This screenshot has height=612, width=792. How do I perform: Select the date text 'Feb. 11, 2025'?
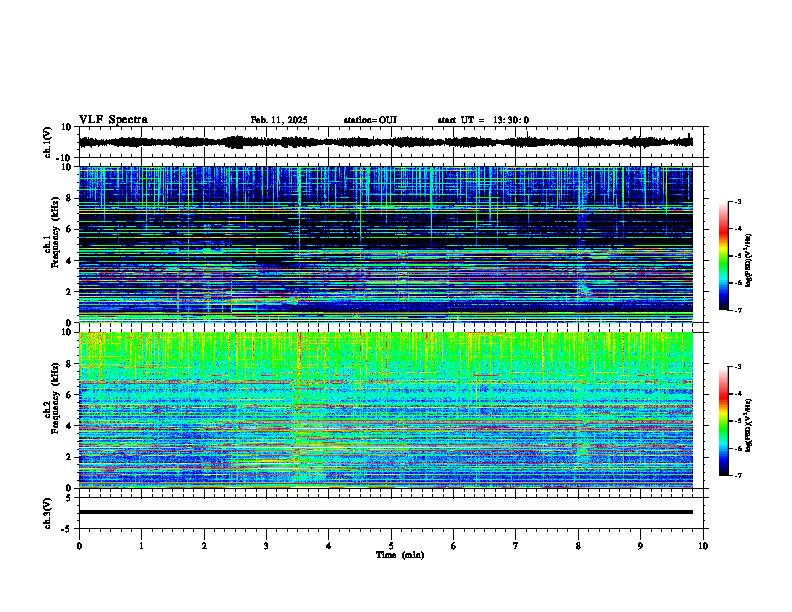[279, 120]
